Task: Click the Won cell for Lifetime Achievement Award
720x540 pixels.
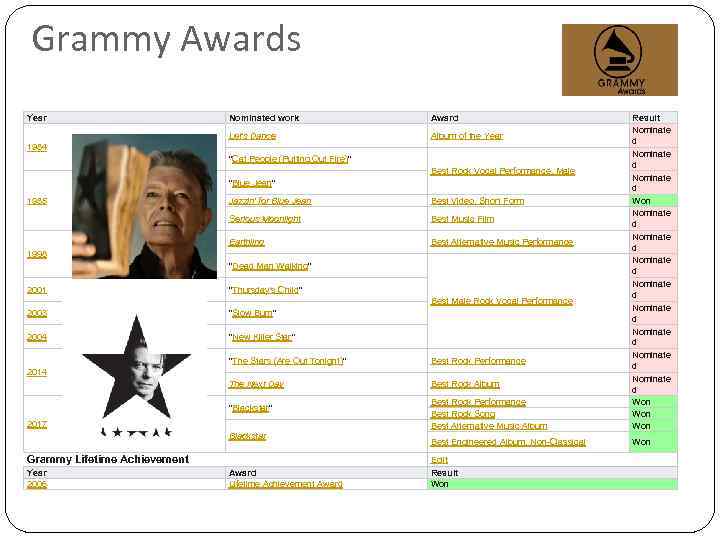Action: [552, 484]
